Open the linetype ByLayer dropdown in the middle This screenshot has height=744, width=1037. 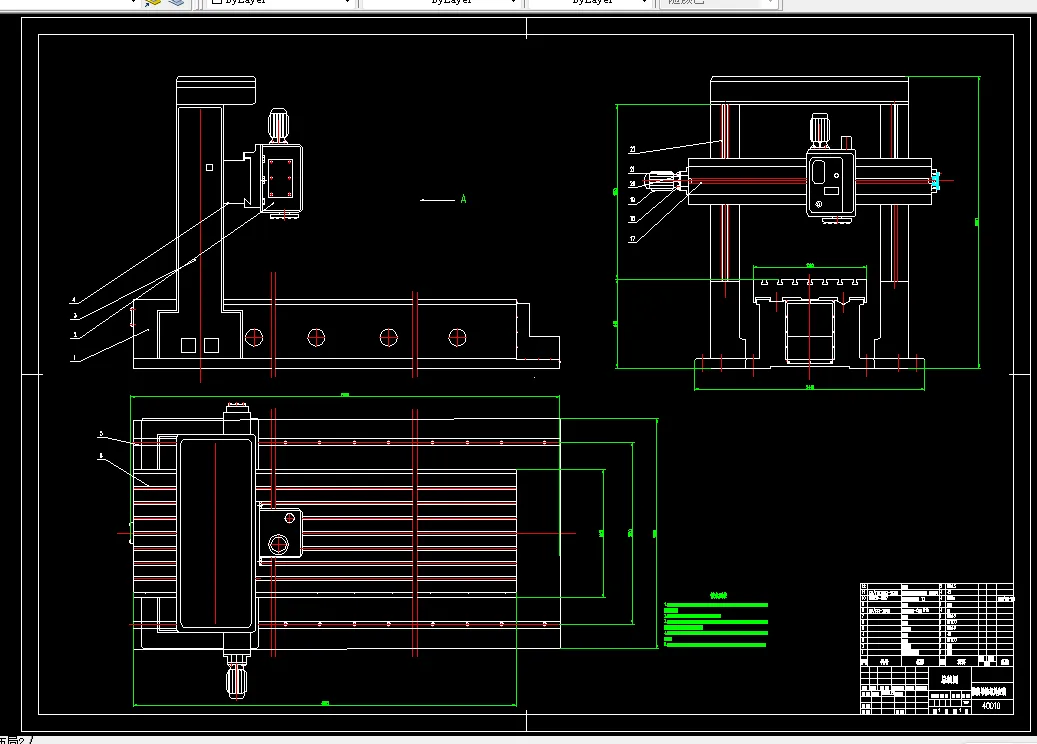pyautogui.click(x=440, y=3)
